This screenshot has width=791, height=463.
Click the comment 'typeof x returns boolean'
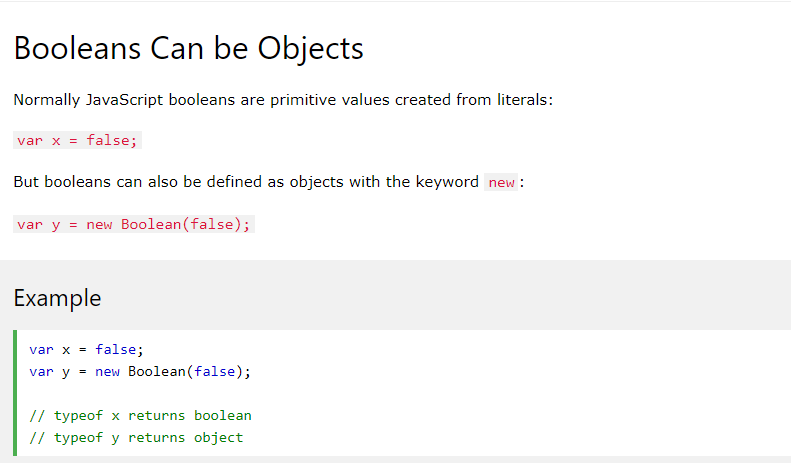point(140,416)
